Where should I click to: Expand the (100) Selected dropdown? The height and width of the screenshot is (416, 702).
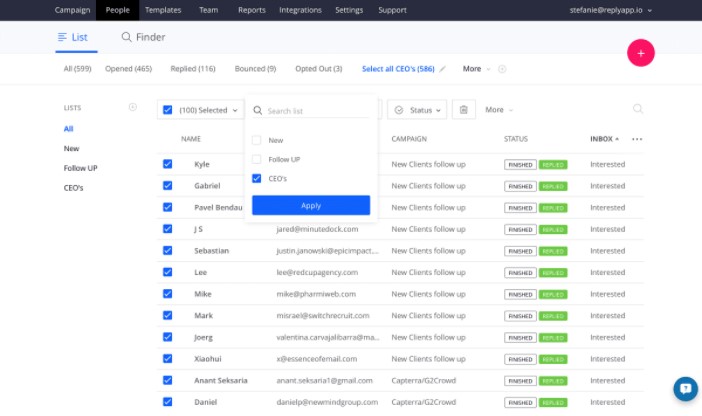pos(201,110)
